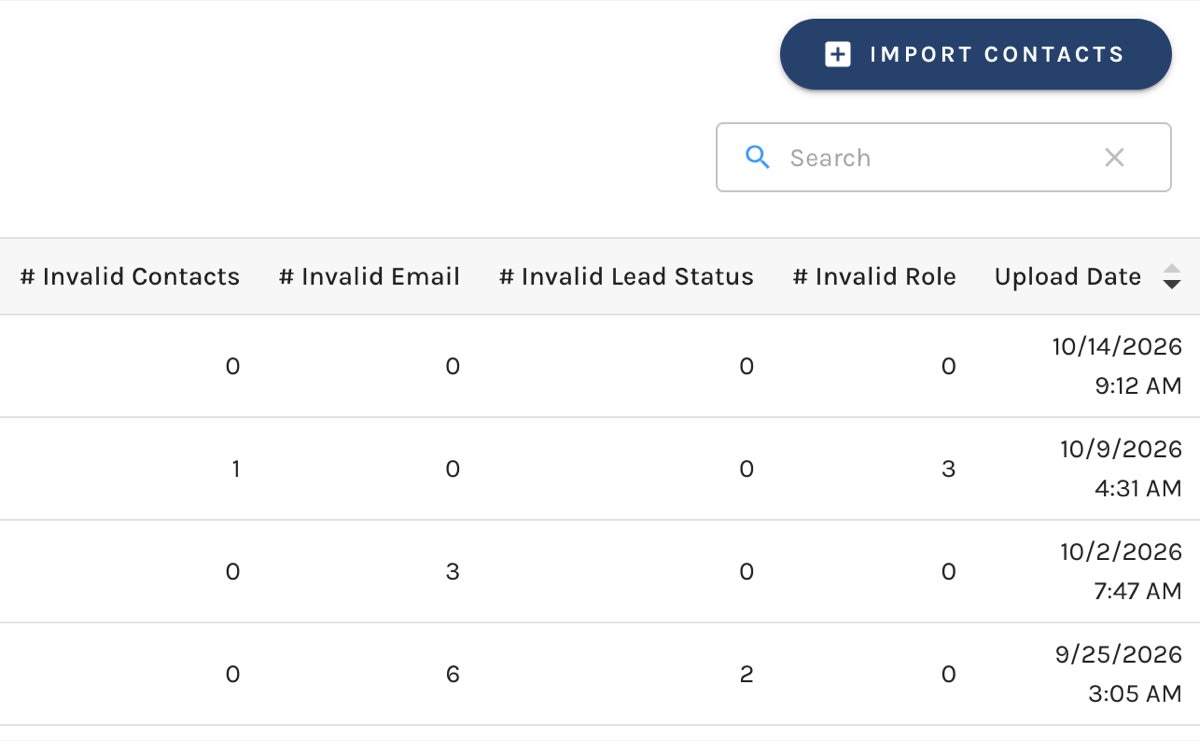Click Invalid Lead Status value 2 in 9/25/2026 row
Screen dimensions: 1200x741
(746, 675)
